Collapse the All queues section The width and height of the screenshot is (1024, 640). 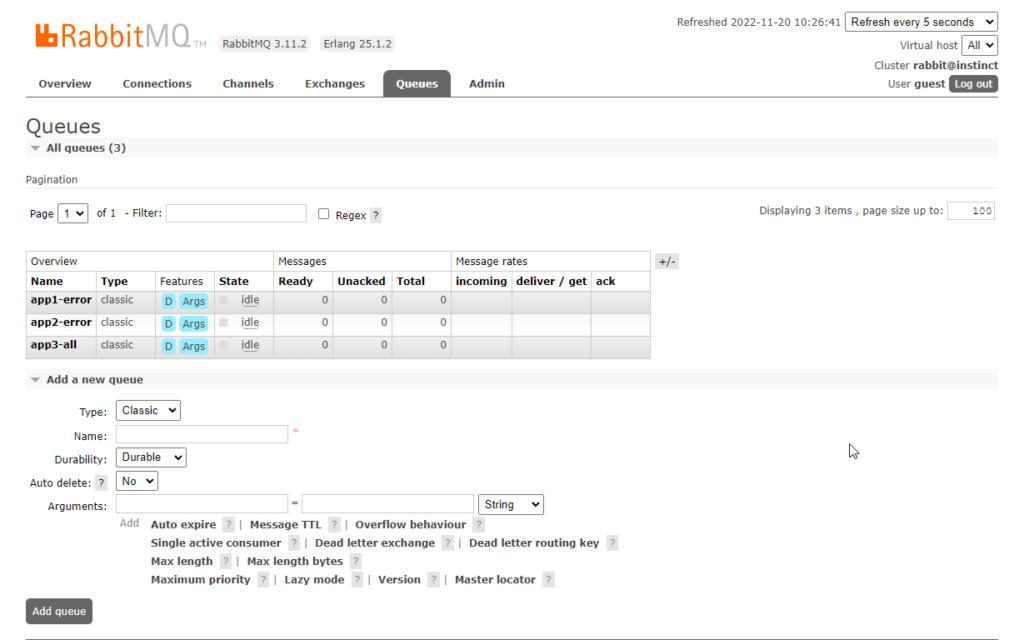click(x=37, y=147)
